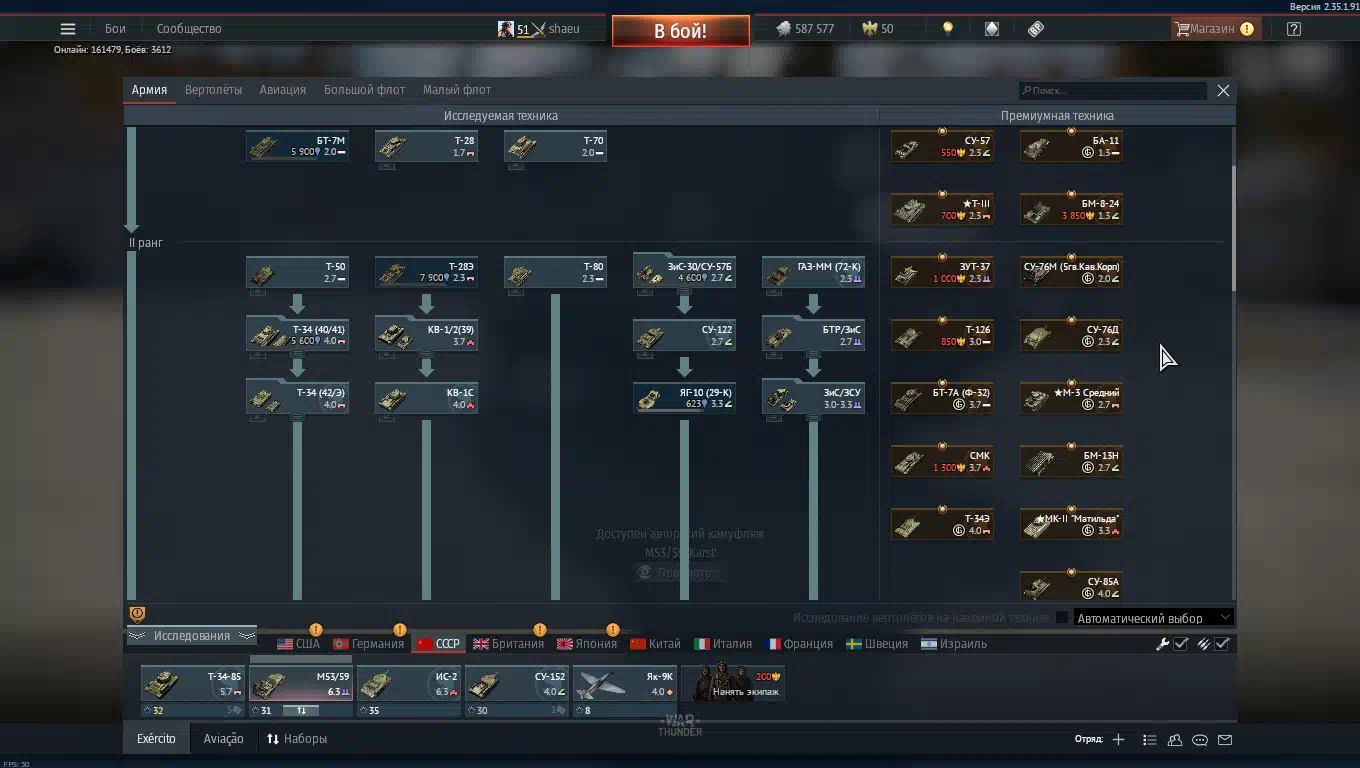Collapse the Исследования panel
This screenshot has width=1360, height=768.
[191, 636]
